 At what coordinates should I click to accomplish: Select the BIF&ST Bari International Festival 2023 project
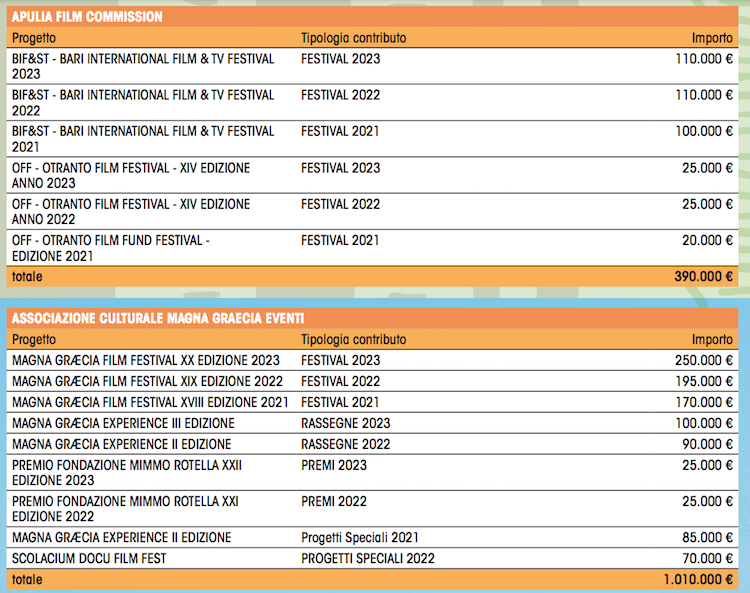coord(143,66)
